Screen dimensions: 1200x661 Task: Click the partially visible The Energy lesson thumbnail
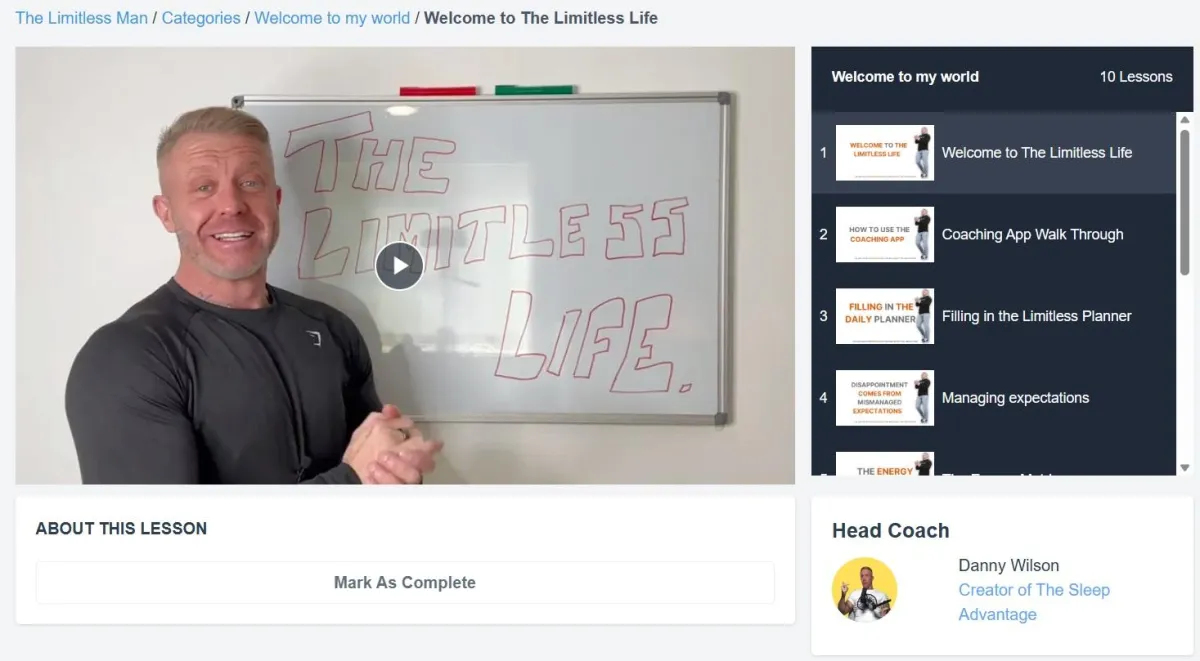pyautogui.click(x=885, y=464)
